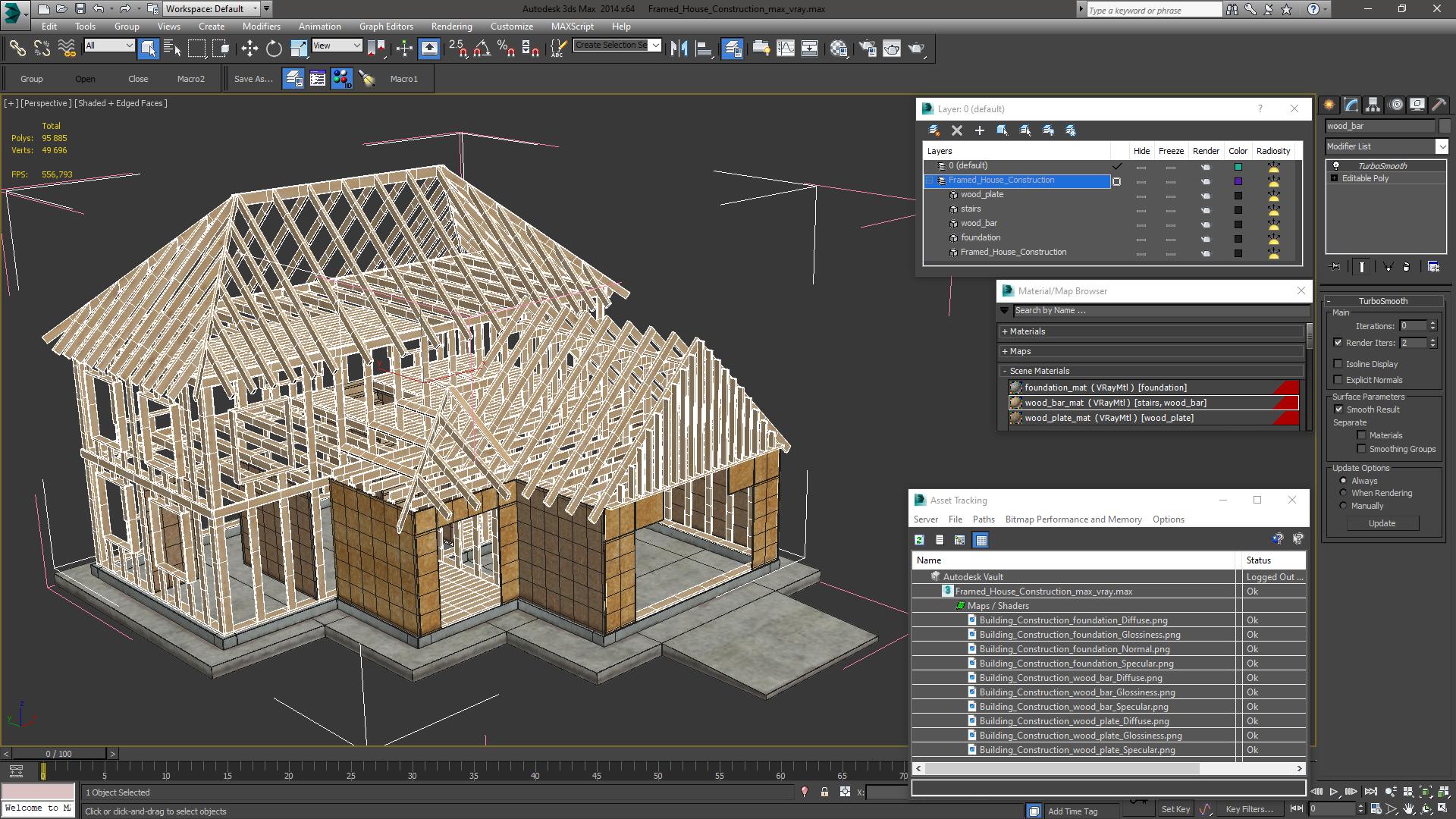This screenshot has width=1456, height=819.
Task: Open the Workspace Default dropdown
Action: point(212,9)
